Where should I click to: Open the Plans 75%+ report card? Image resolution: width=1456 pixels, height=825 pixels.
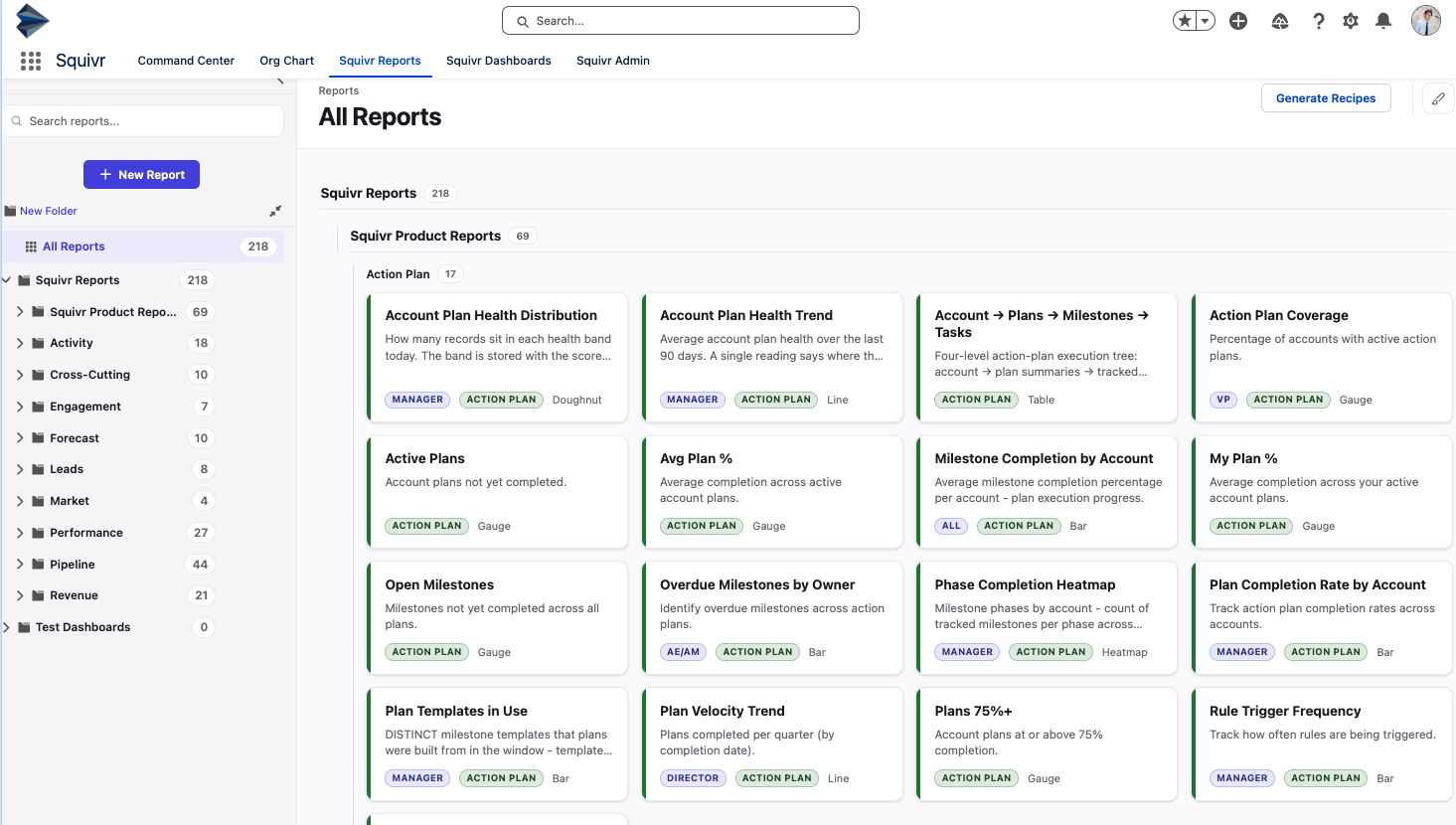[1047, 744]
